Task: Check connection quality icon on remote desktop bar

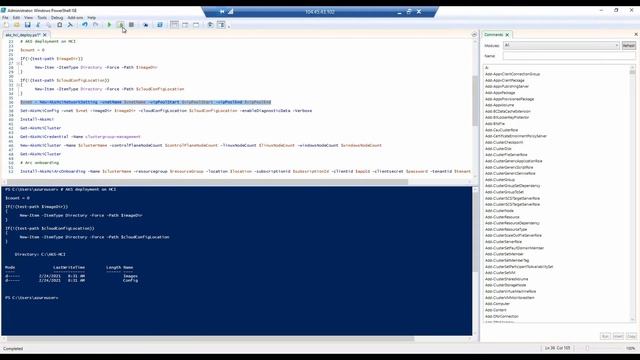Action: click(231, 12)
